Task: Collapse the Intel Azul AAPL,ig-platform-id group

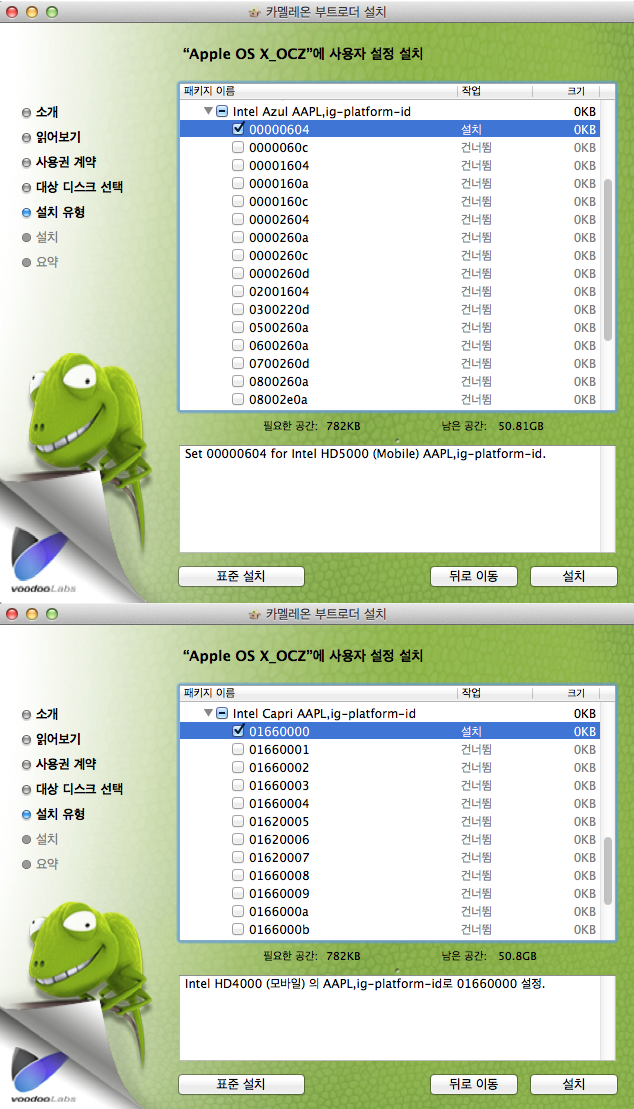Action: (x=208, y=112)
